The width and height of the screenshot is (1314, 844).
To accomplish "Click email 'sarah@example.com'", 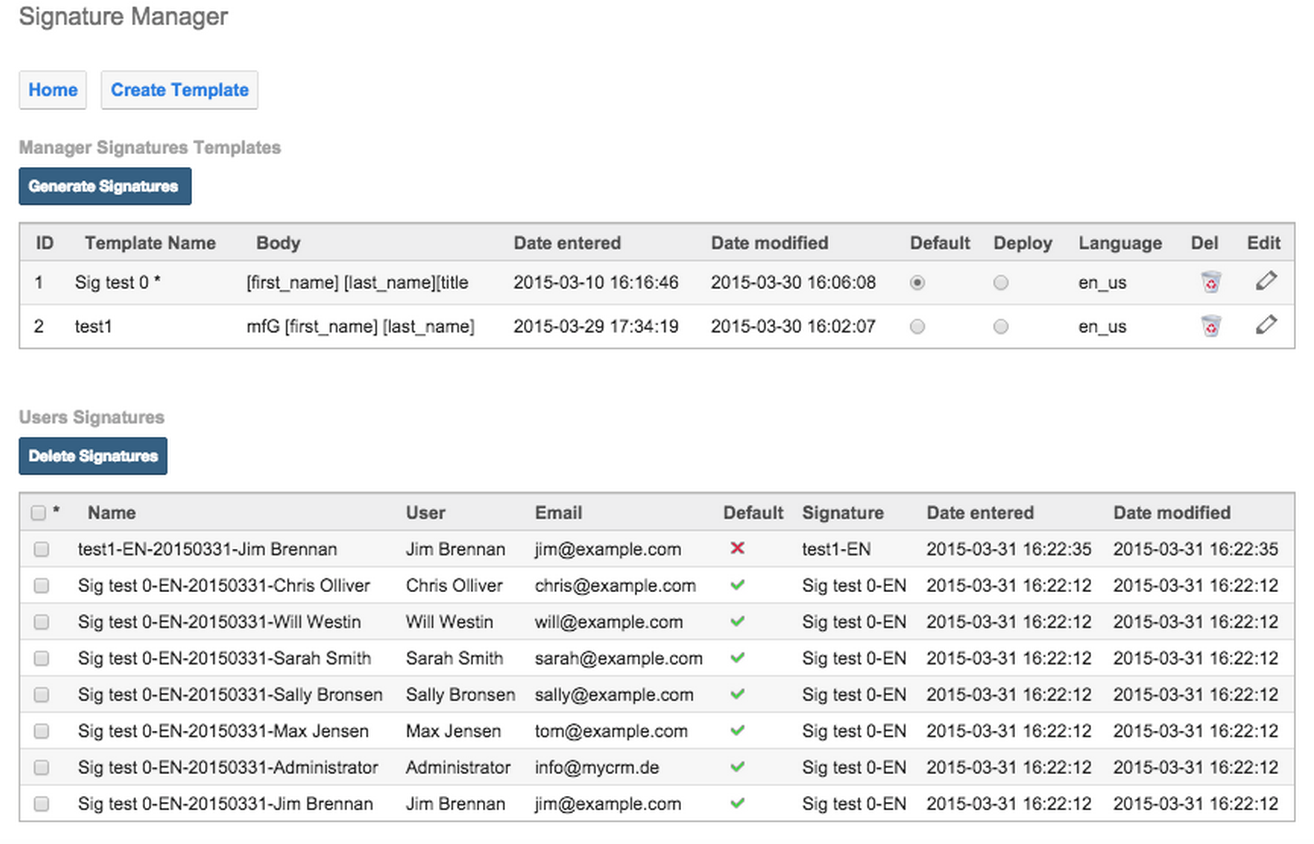I will pos(619,658).
